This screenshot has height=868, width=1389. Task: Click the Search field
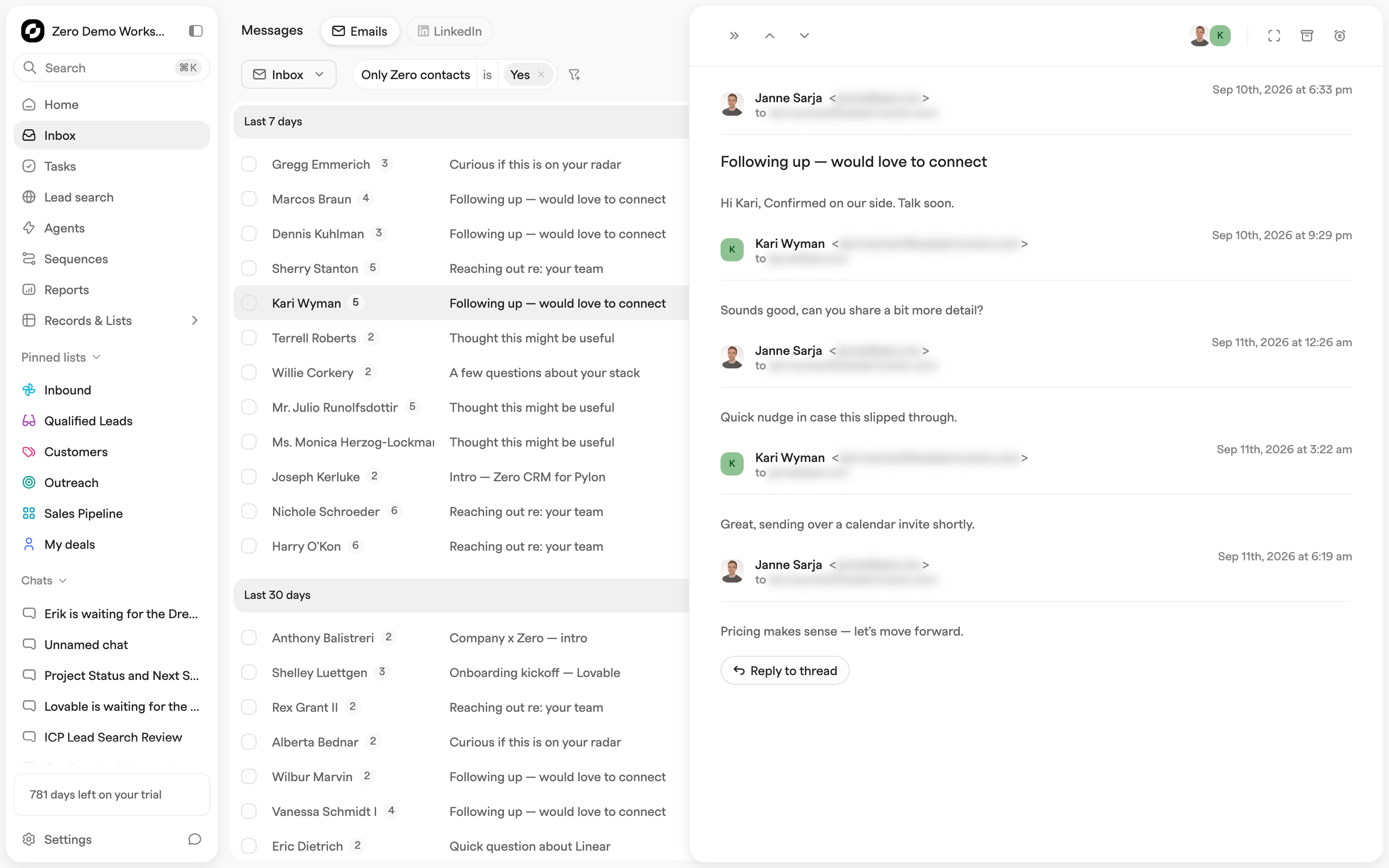click(112, 68)
